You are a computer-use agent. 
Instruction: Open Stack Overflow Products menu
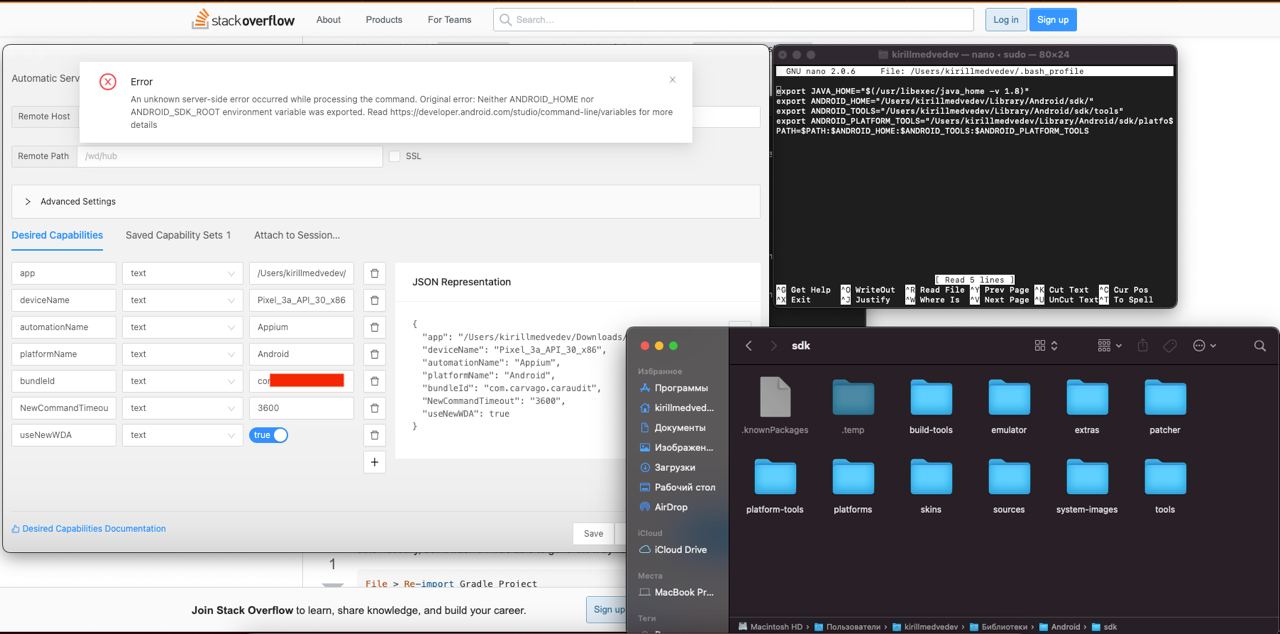(x=384, y=19)
